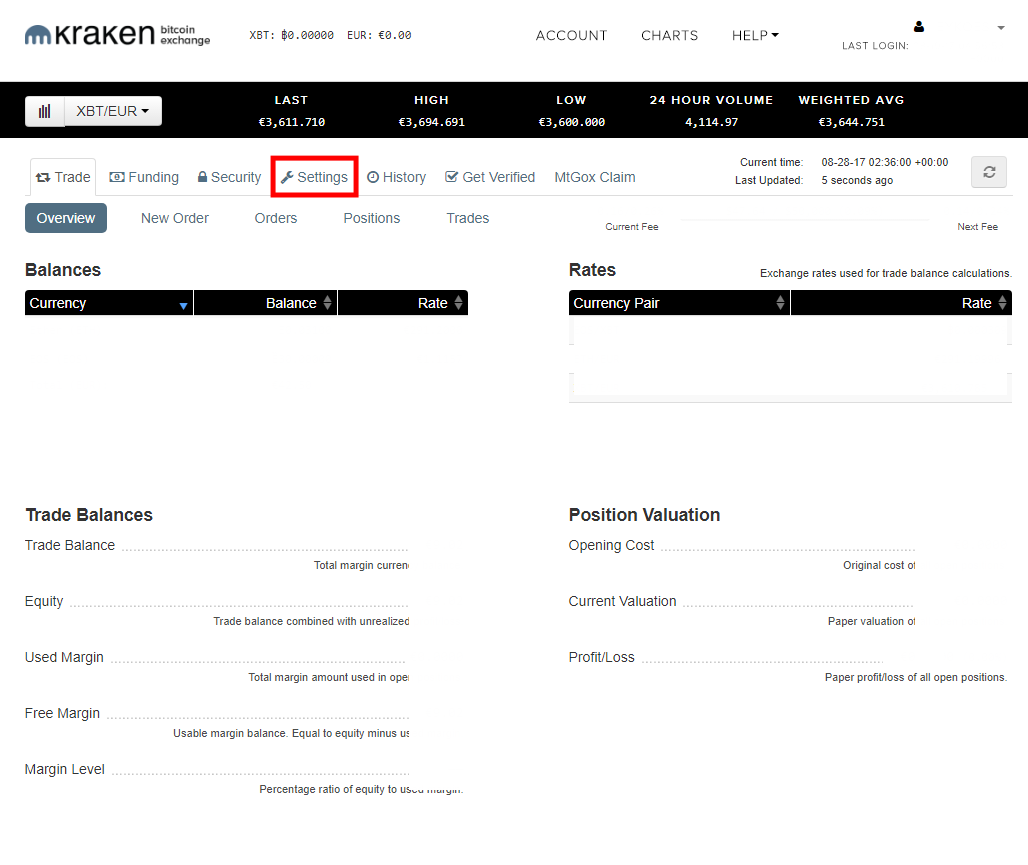Screen dimensions: 1028x865
Task: Click the Next Fee label
Action: tap(978, 227)
